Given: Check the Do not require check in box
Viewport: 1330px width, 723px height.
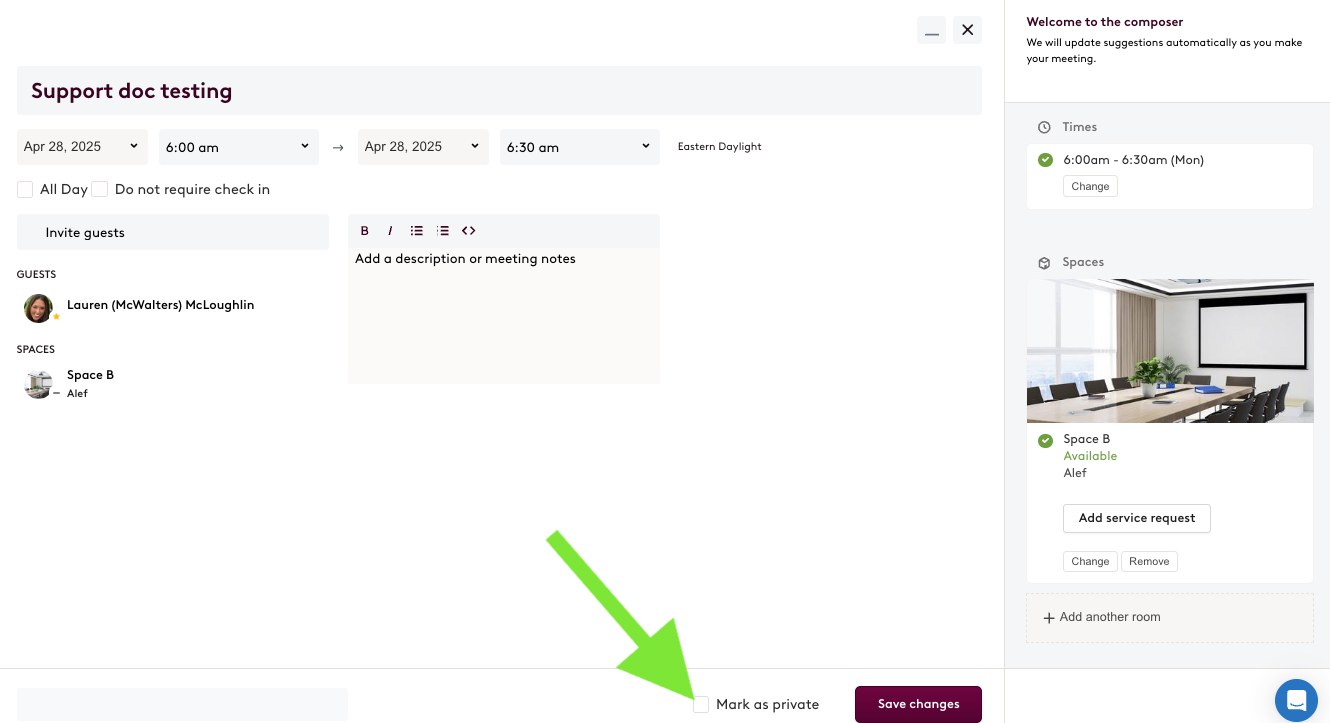Looking at the screenshot, I should point(100,189).
